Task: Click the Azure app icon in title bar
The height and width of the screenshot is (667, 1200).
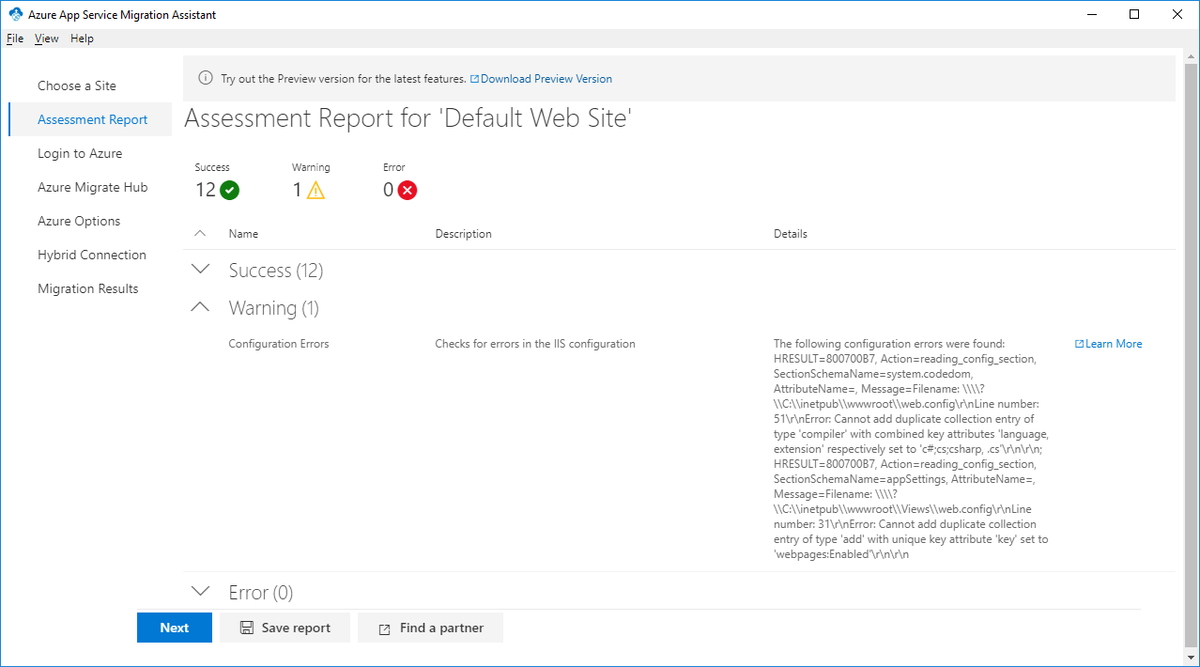Action: click(16, 15)
